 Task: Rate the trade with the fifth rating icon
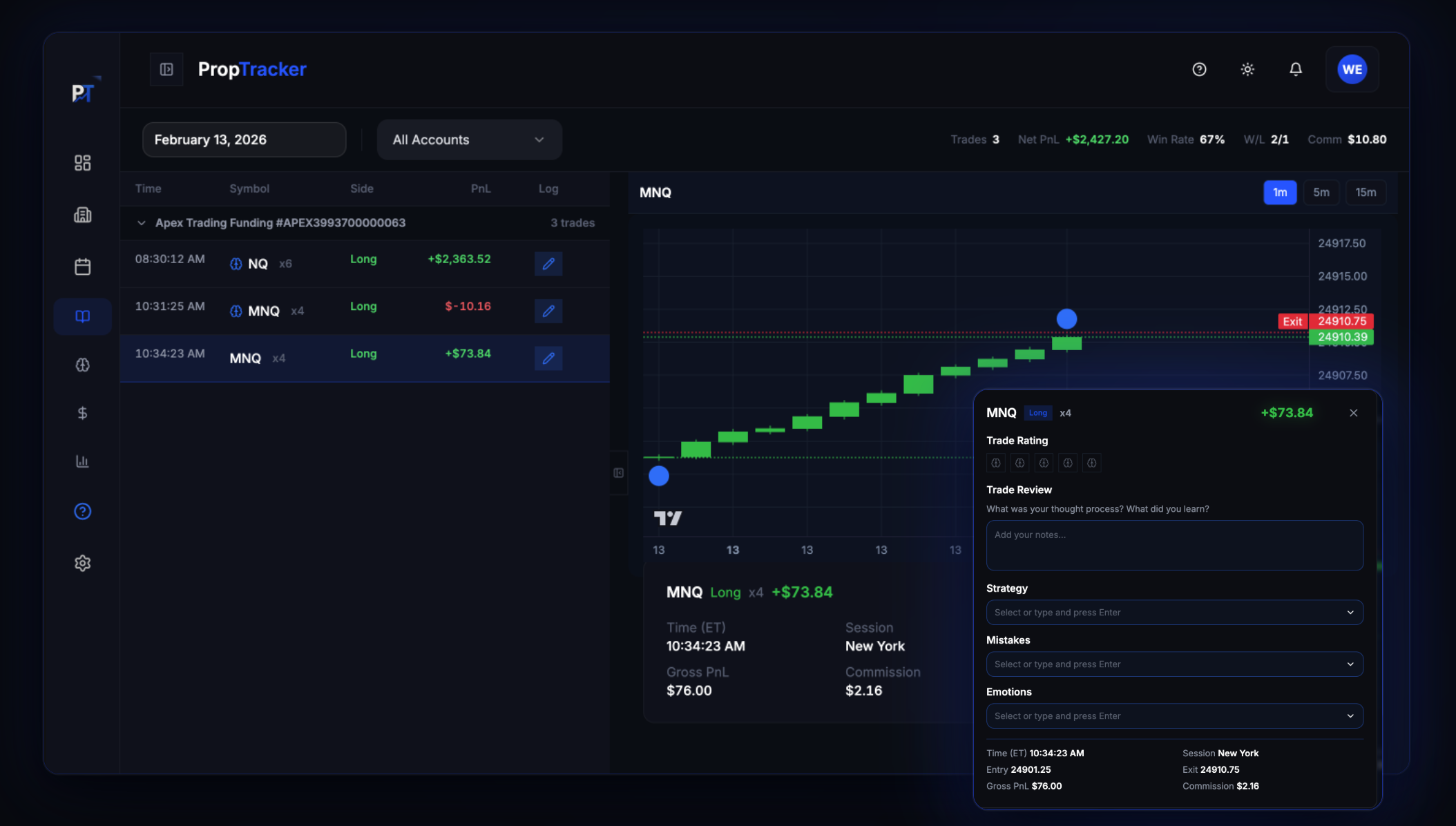tap(1091, 463)
